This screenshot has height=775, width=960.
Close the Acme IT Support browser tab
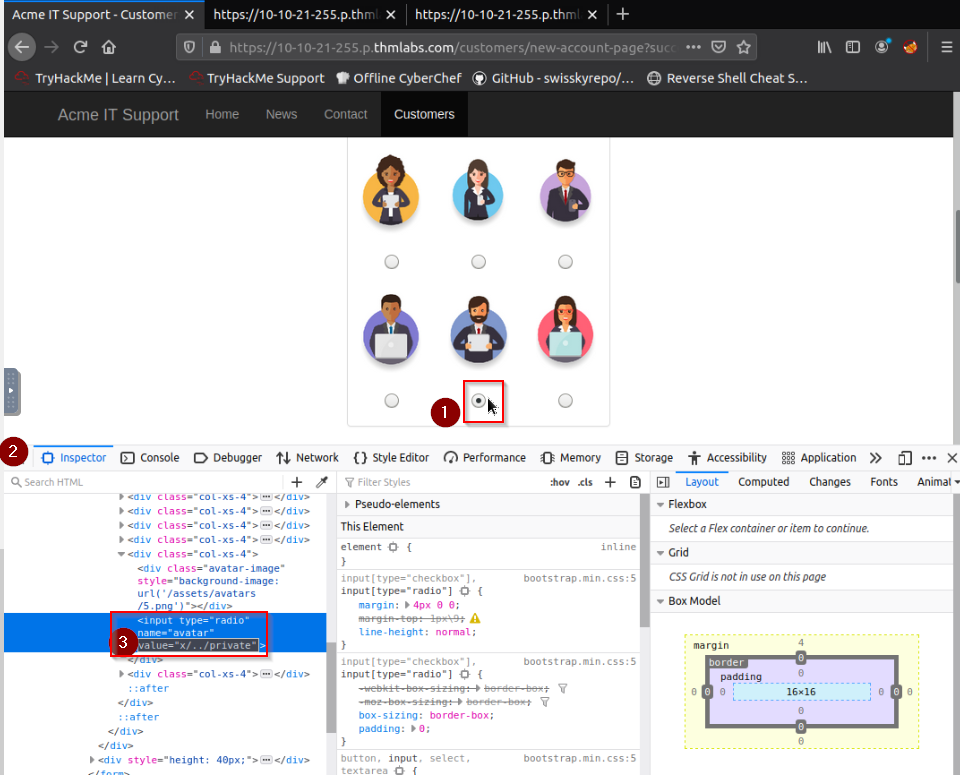[x=190, y=15]
